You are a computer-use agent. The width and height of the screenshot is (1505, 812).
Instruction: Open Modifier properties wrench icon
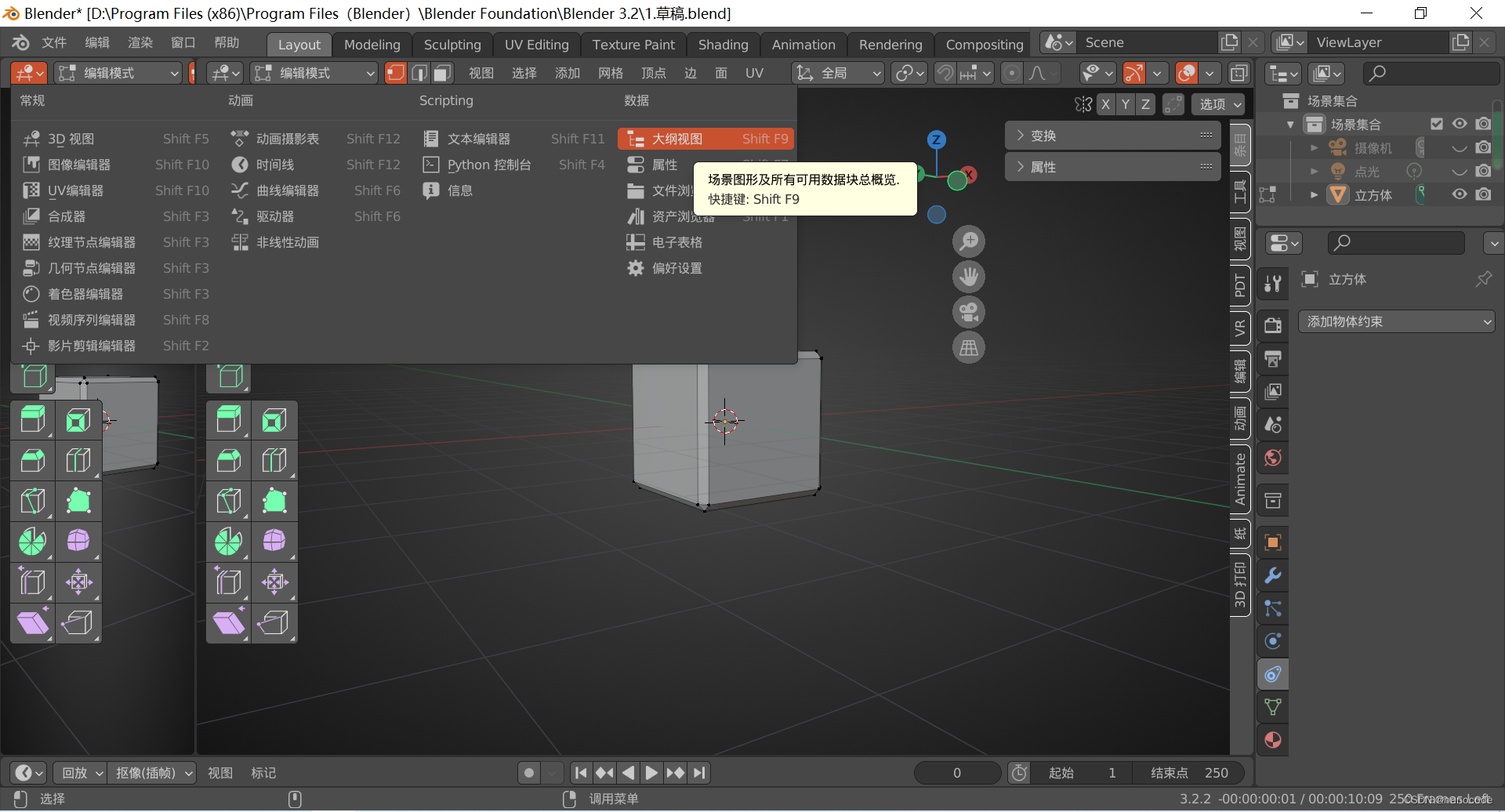(x=1273, y=575)
